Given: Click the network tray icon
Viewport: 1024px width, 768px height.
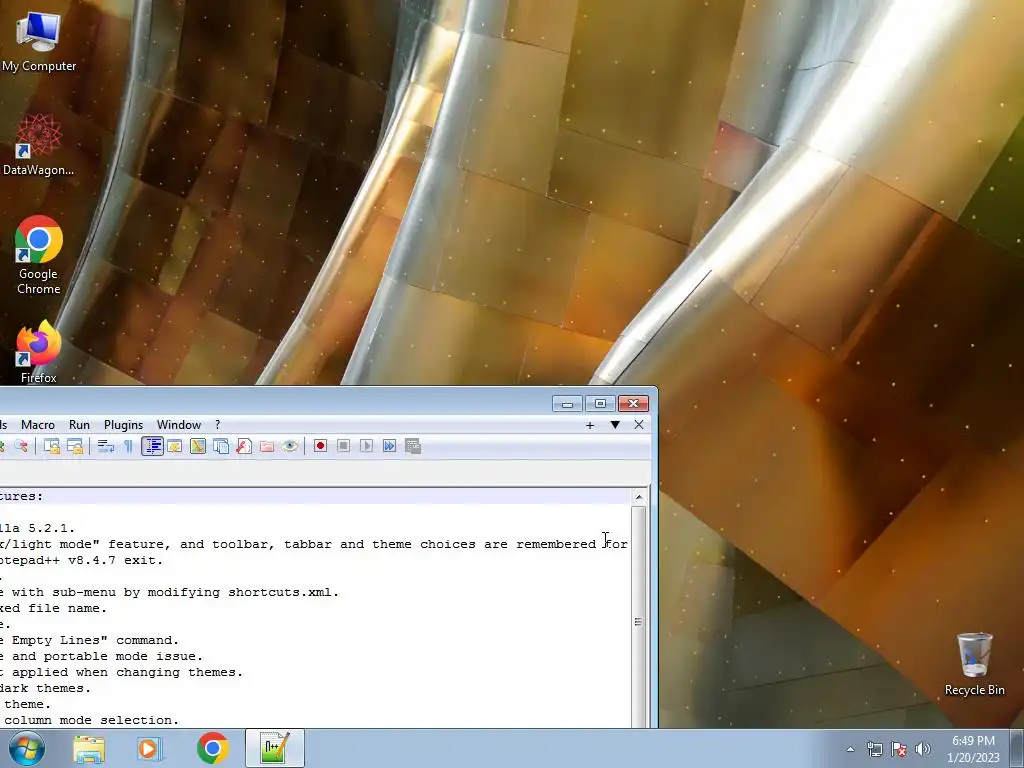Looking at the screenshot, I should point(874,749).
